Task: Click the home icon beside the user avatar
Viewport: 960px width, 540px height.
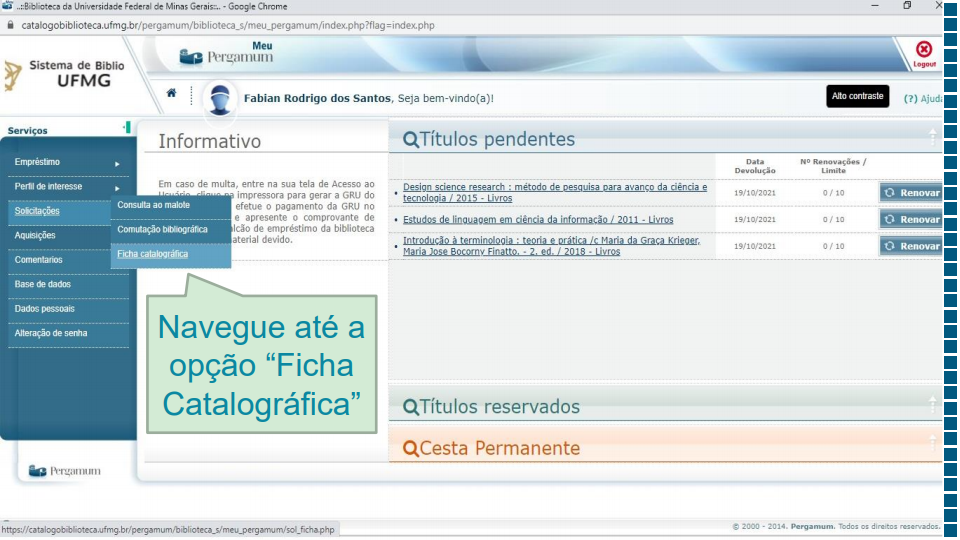Action: coord(172,93)
